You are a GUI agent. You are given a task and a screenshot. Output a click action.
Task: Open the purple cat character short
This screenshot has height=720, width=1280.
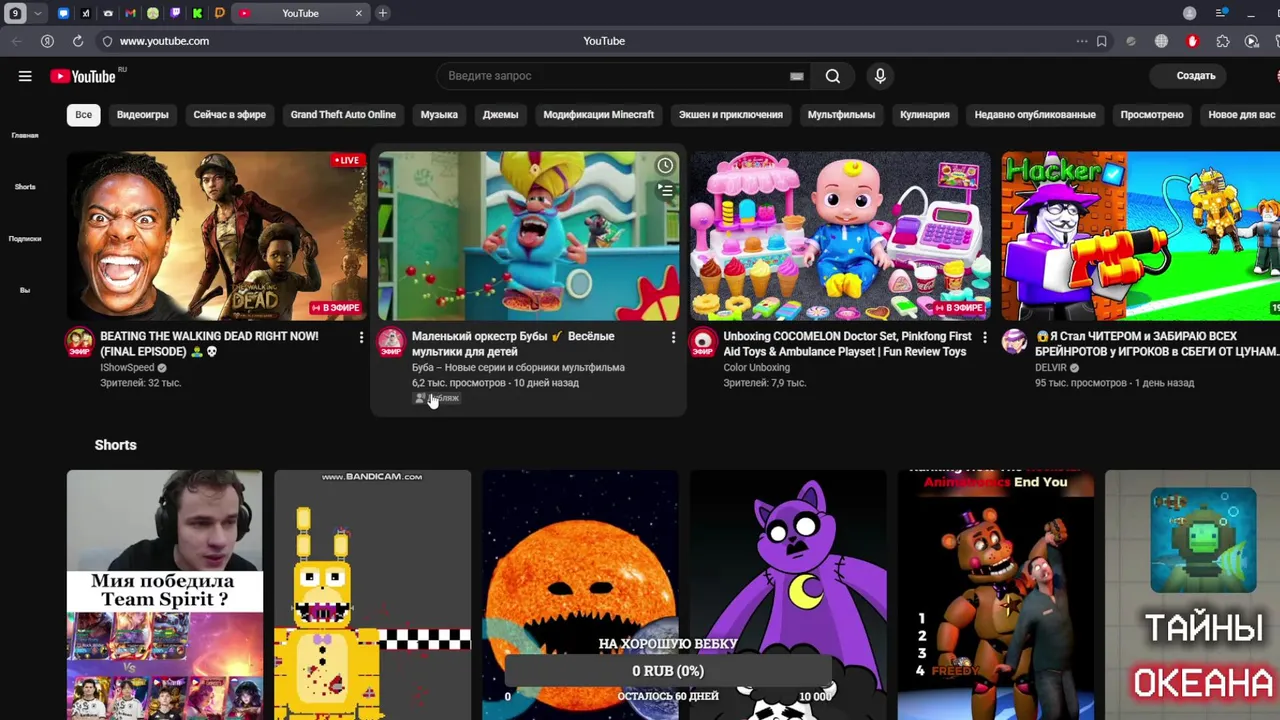coord(789,595)
